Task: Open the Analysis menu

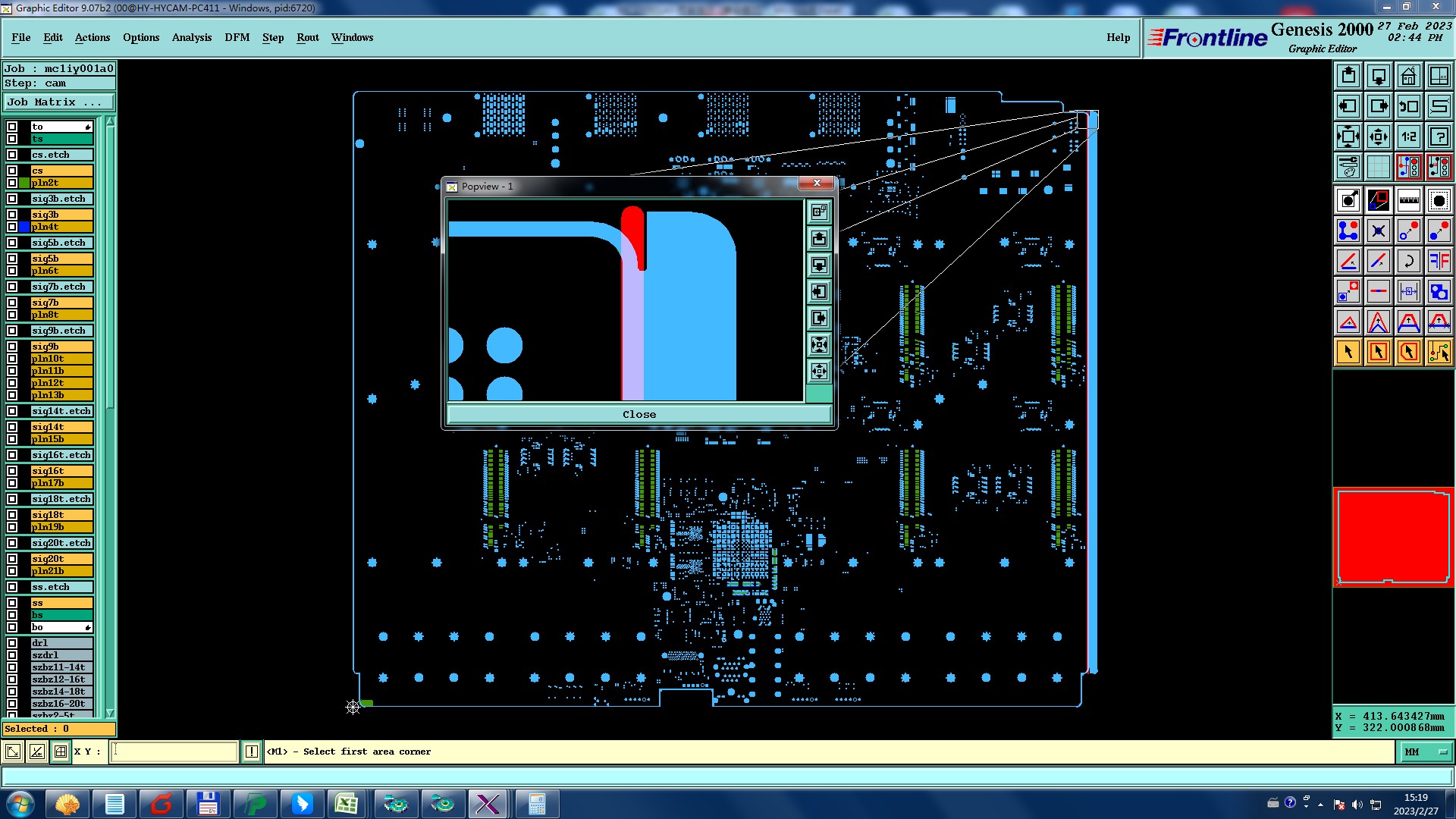Action: pos(192,37)
